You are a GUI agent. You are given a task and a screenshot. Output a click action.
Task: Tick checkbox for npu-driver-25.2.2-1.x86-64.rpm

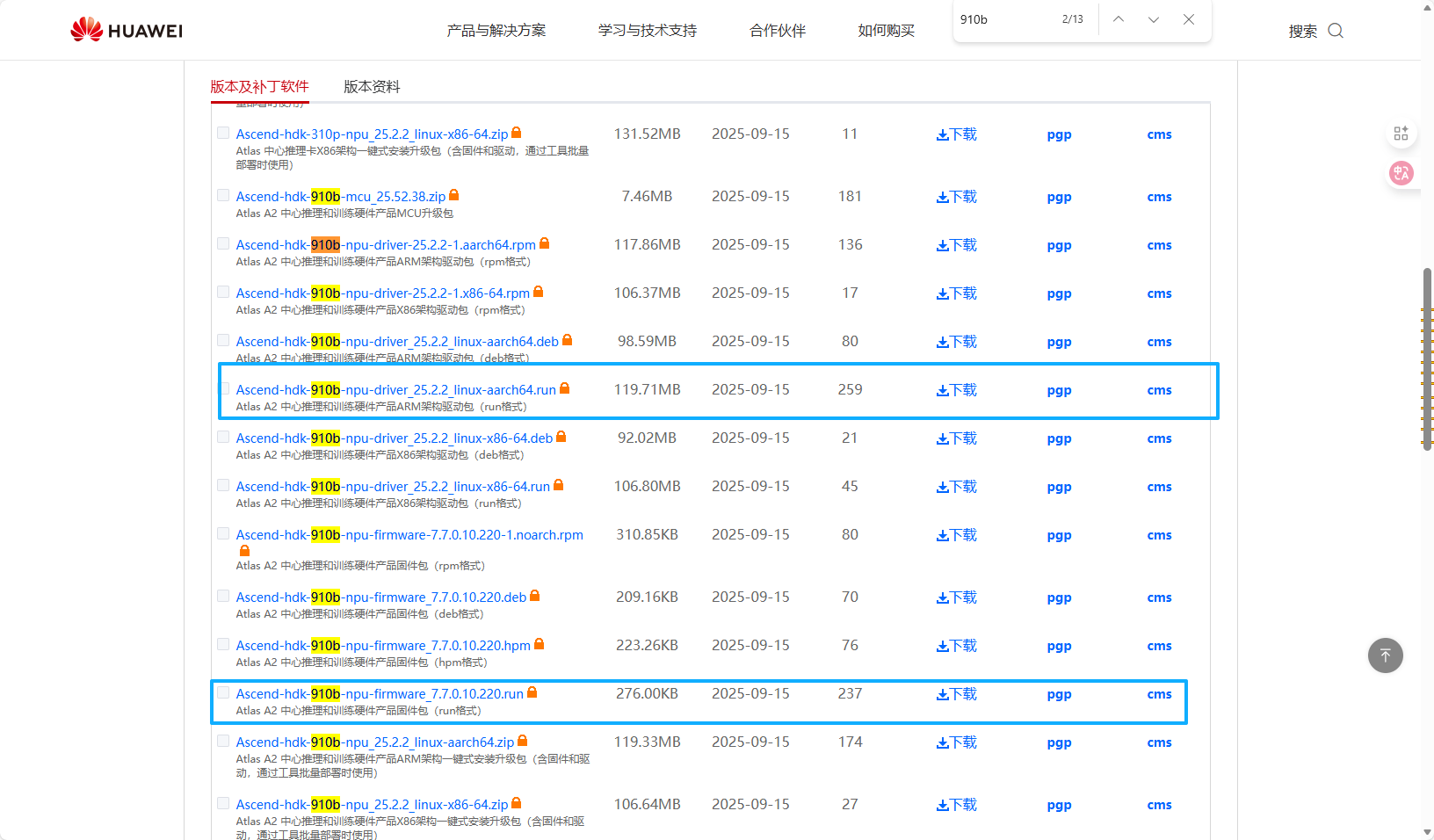(x=223, y=292)
